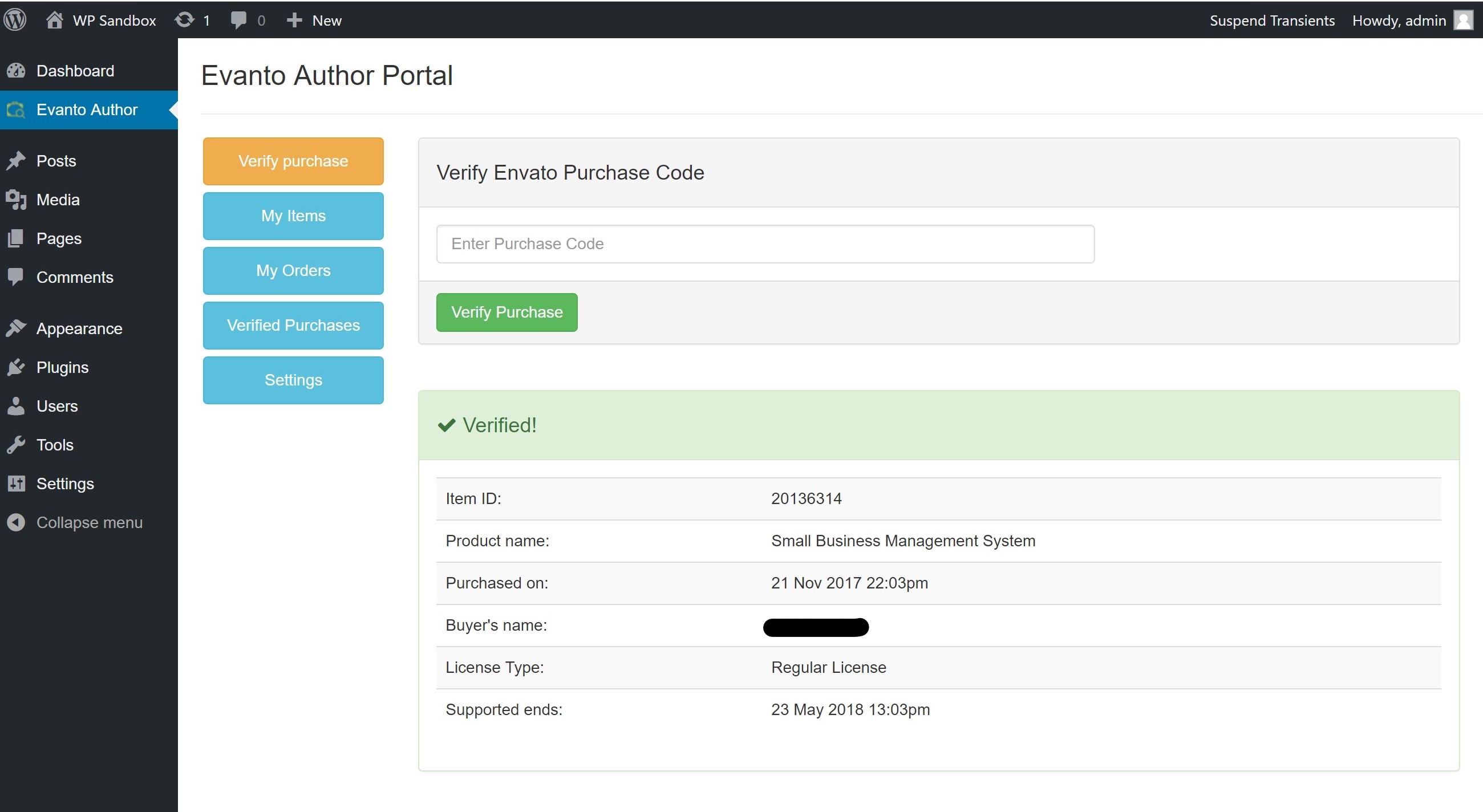Viewport: 1483px width, 812px height.
Task: Click the License Type: label
Action: click(x=495, y=667)
